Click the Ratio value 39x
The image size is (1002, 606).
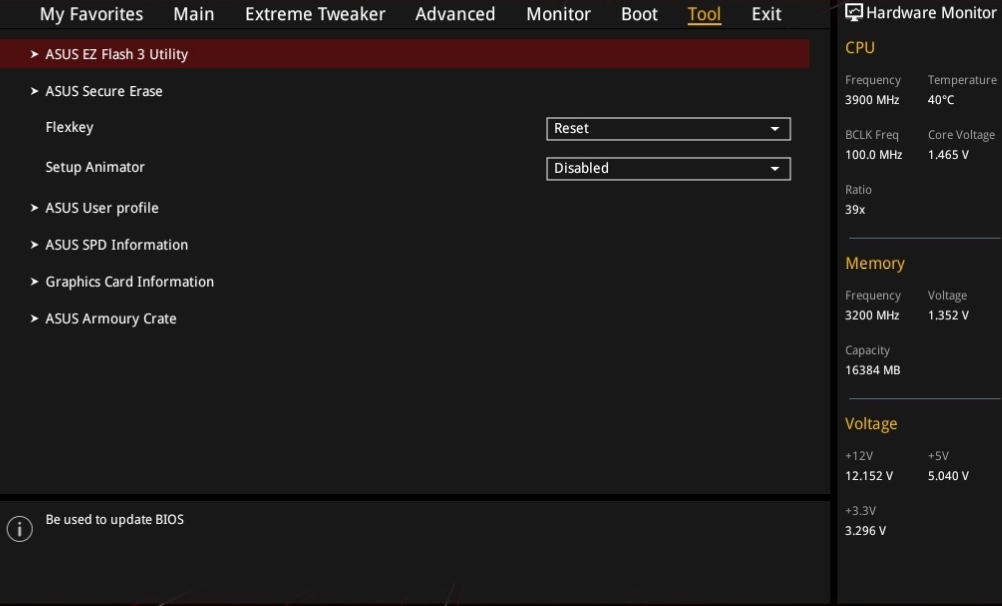(x=855, y=210)
